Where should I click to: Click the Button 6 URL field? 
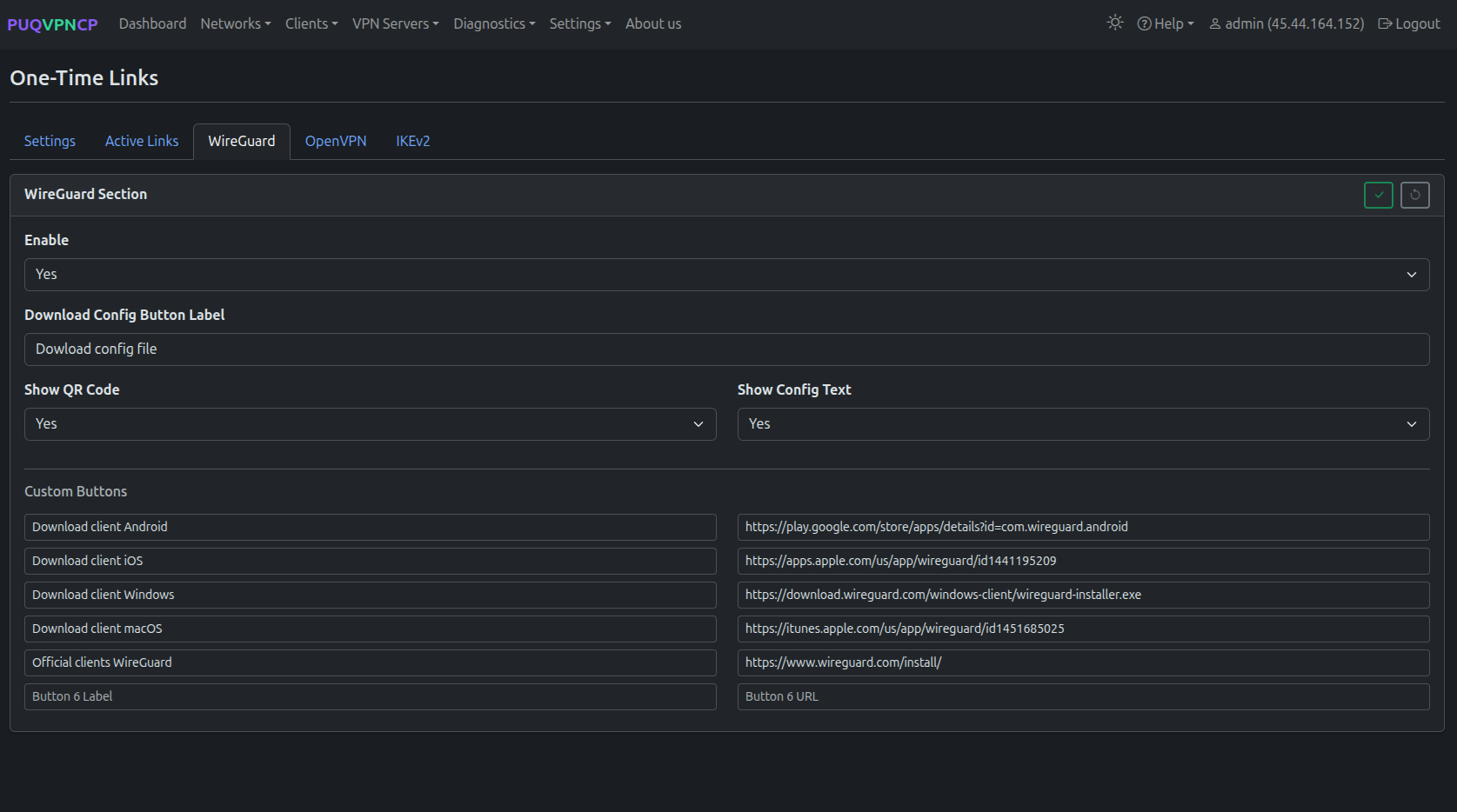(1083, 696)
